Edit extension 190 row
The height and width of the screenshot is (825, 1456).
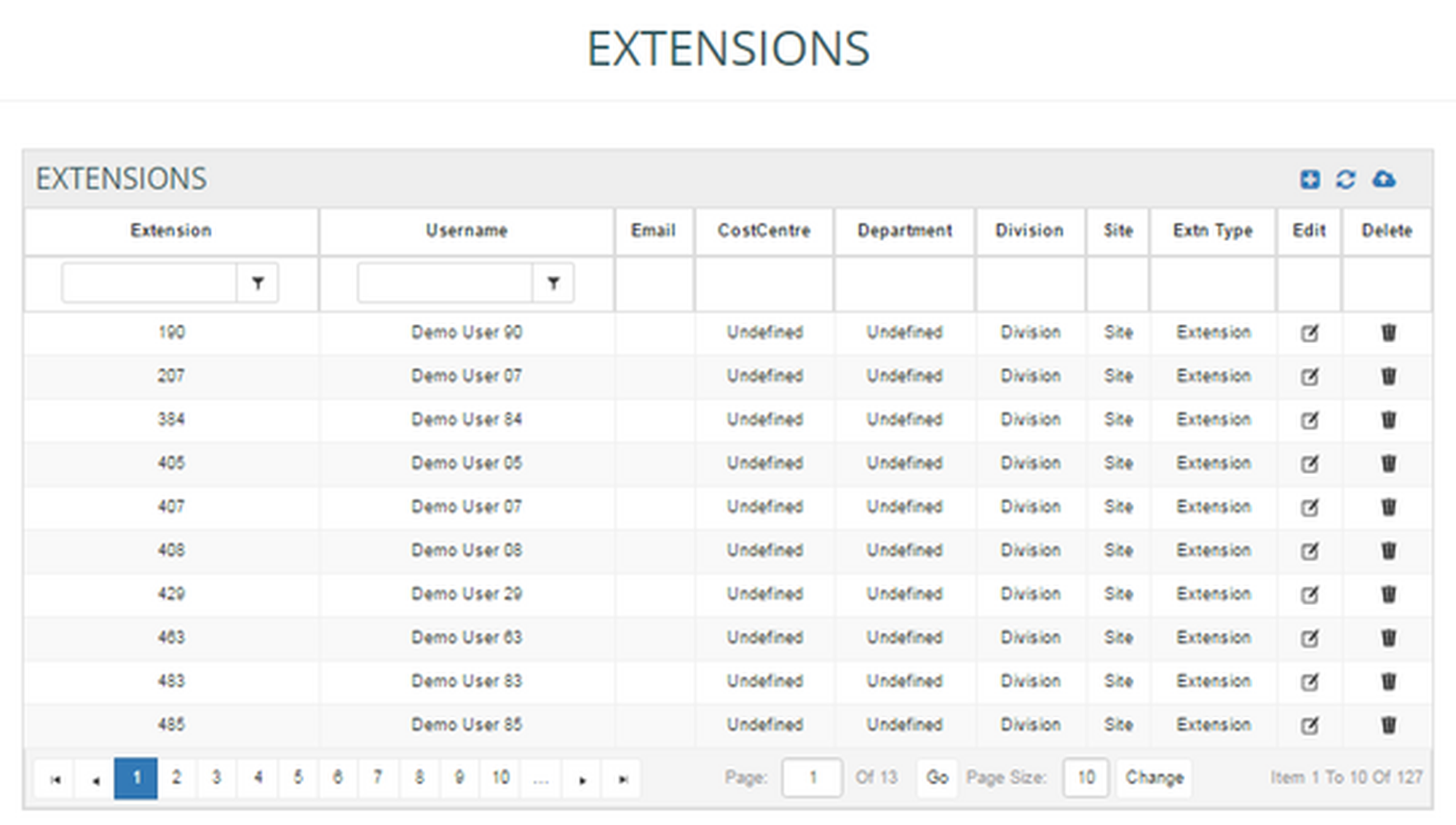click(1310, 333)
